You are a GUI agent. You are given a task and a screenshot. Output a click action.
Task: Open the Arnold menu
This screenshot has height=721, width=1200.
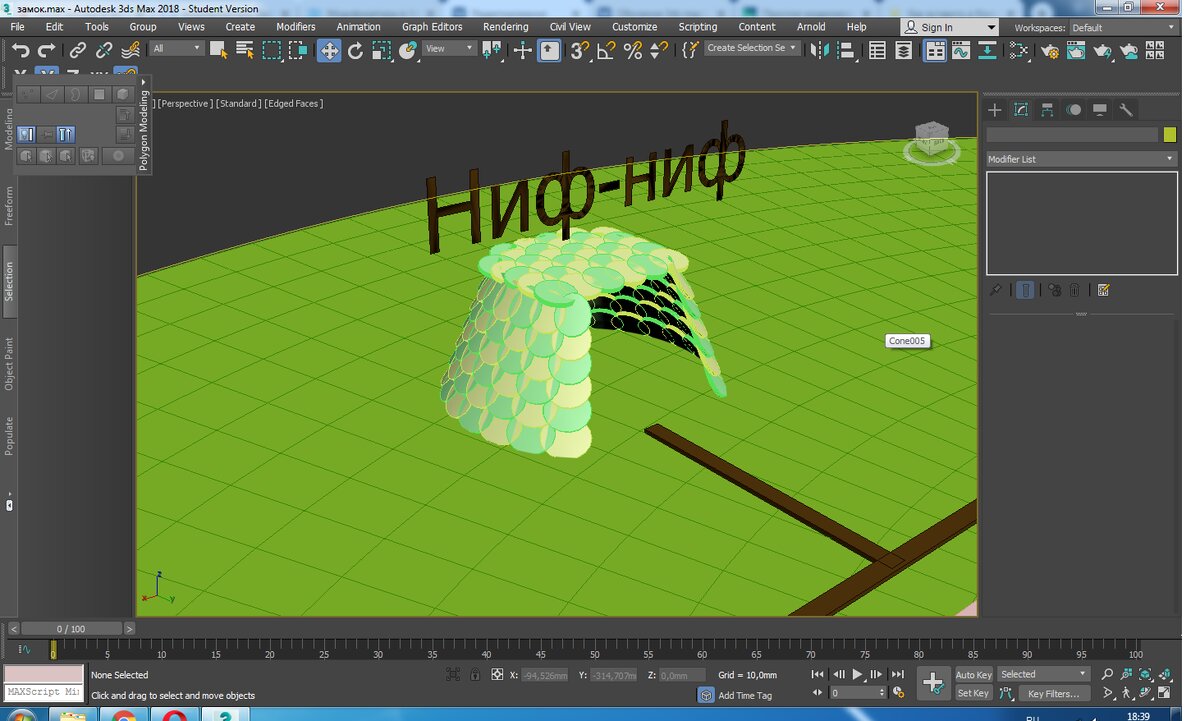(811, 27)
